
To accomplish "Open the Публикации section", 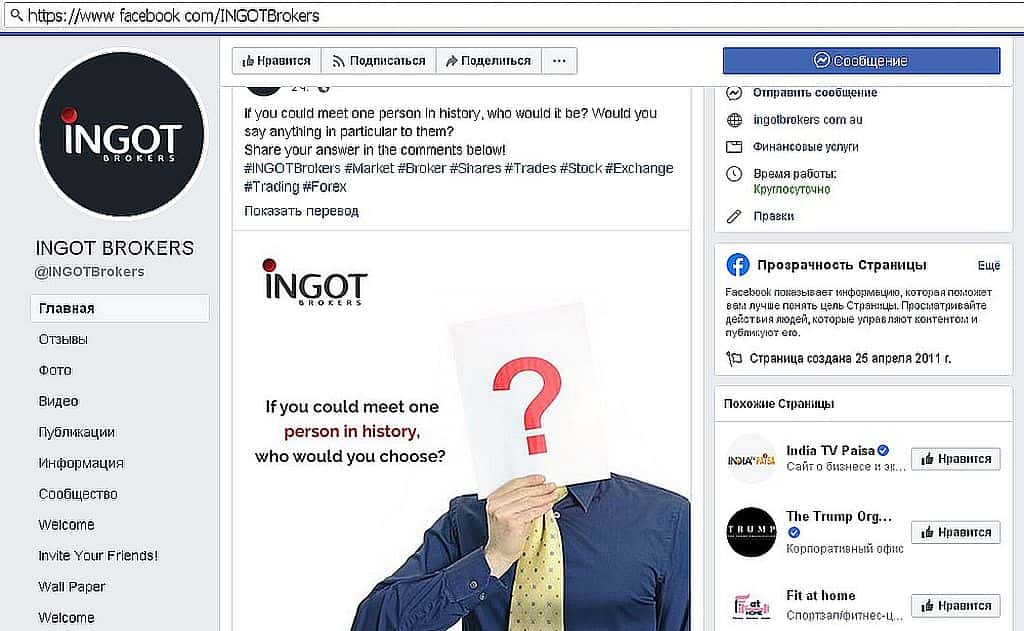I will 76,432.
